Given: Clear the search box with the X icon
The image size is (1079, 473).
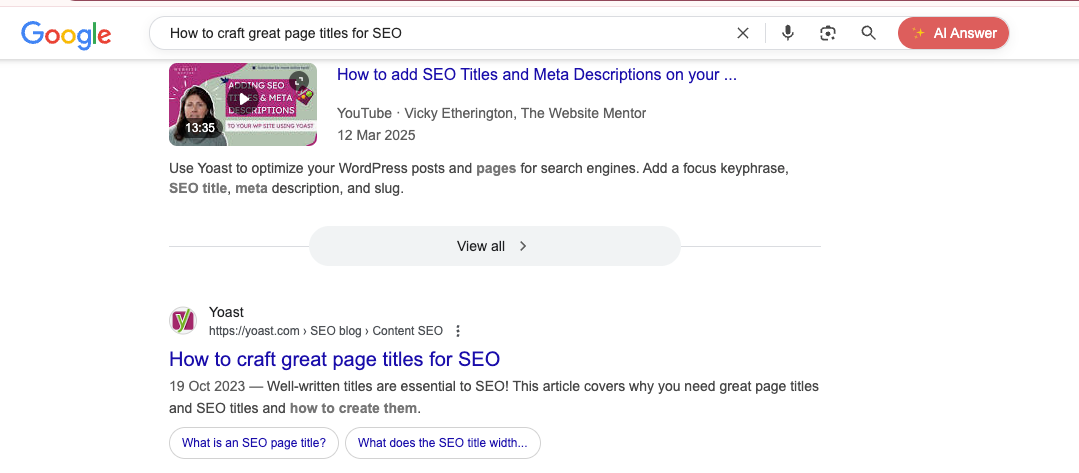Looking at the screenshot, I should (743, 33).
